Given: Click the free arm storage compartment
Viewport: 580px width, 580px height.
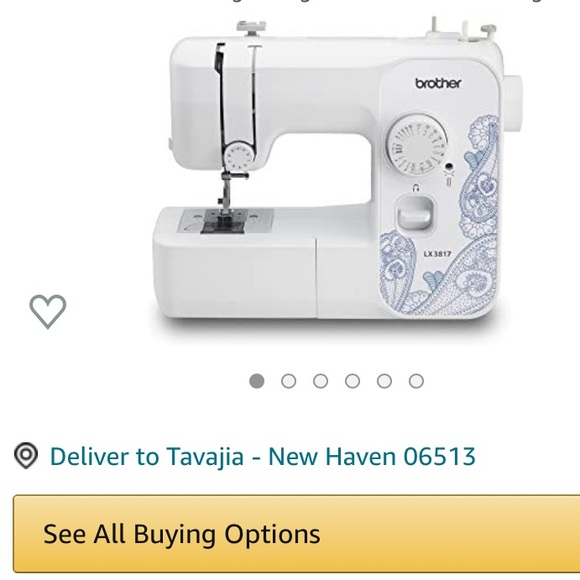Looking at the screenshot, I should coord(235,277).
